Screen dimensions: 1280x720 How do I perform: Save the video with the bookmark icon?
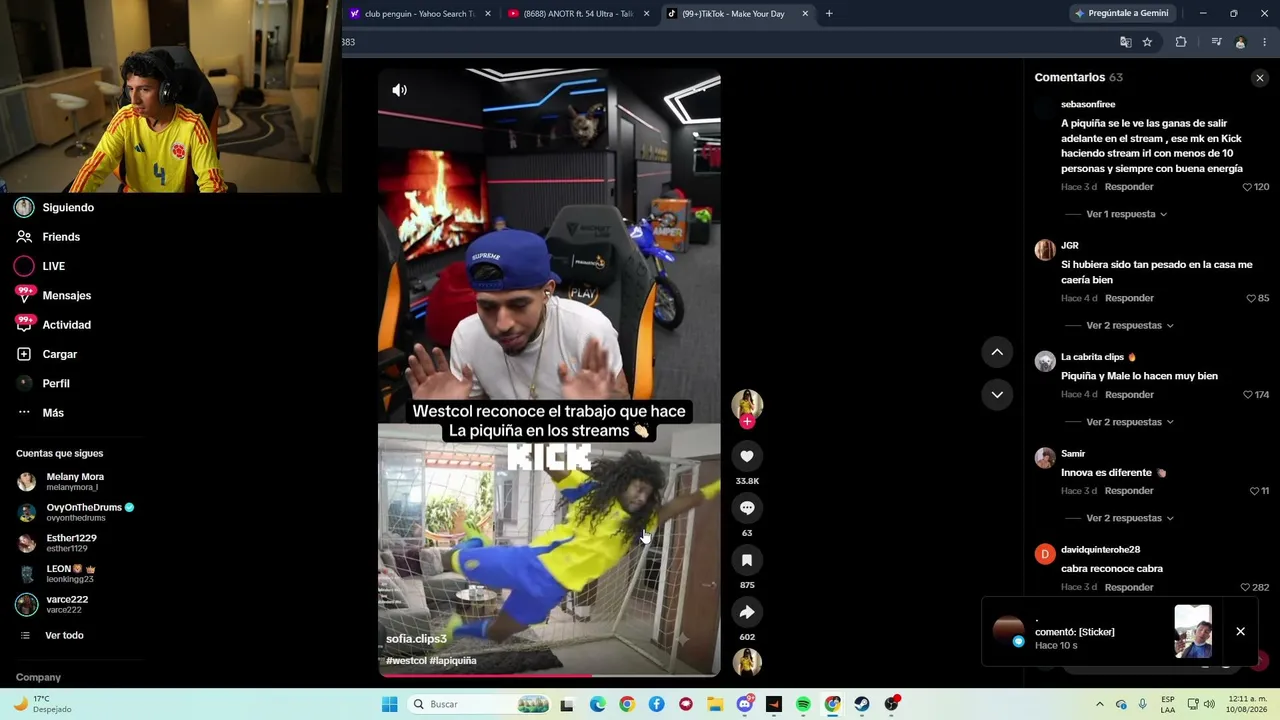[747, 560]
